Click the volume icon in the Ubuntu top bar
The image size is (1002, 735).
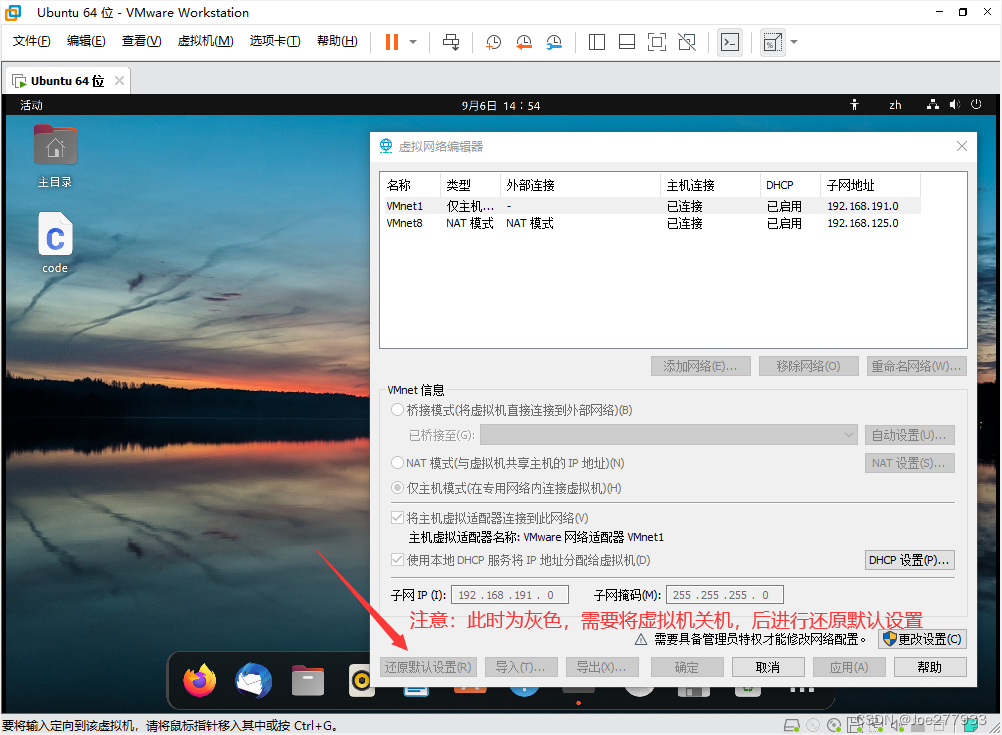(x=954, y=105)
